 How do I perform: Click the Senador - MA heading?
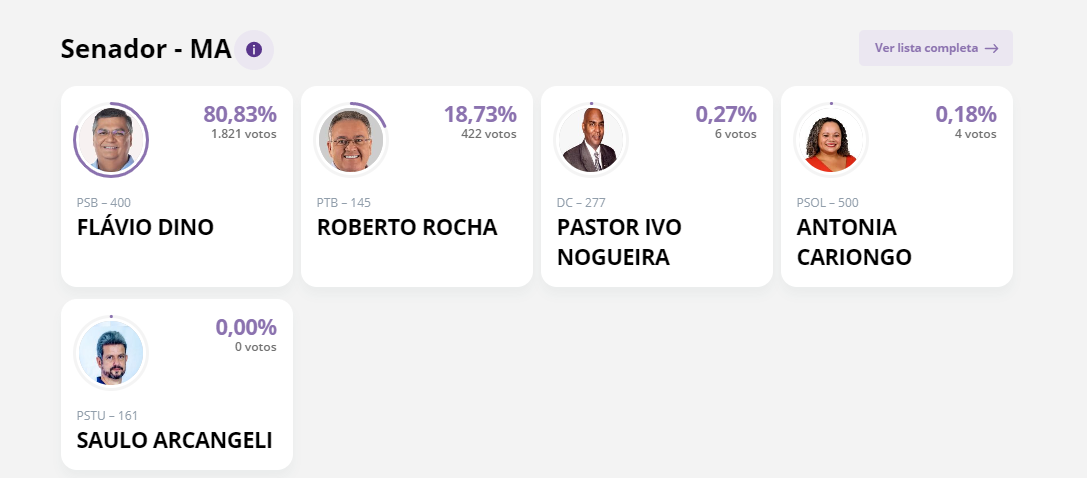coord(146,49)
